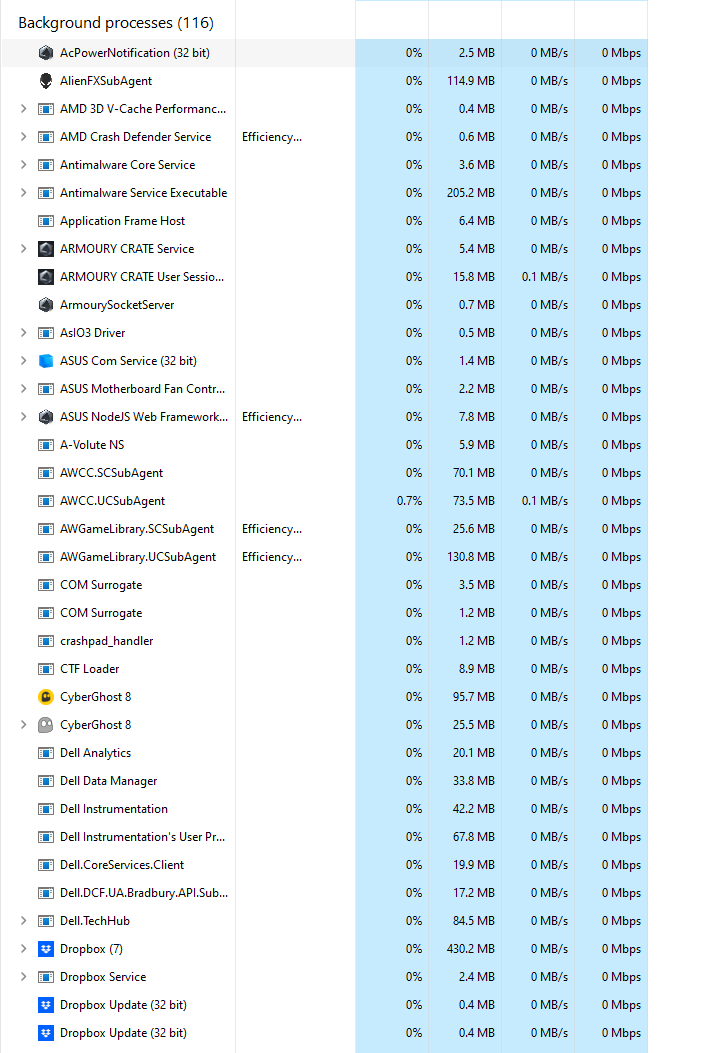Expand the ASUS NodeJS Web Framework row
709x1053 pixels.
(23, 417)
